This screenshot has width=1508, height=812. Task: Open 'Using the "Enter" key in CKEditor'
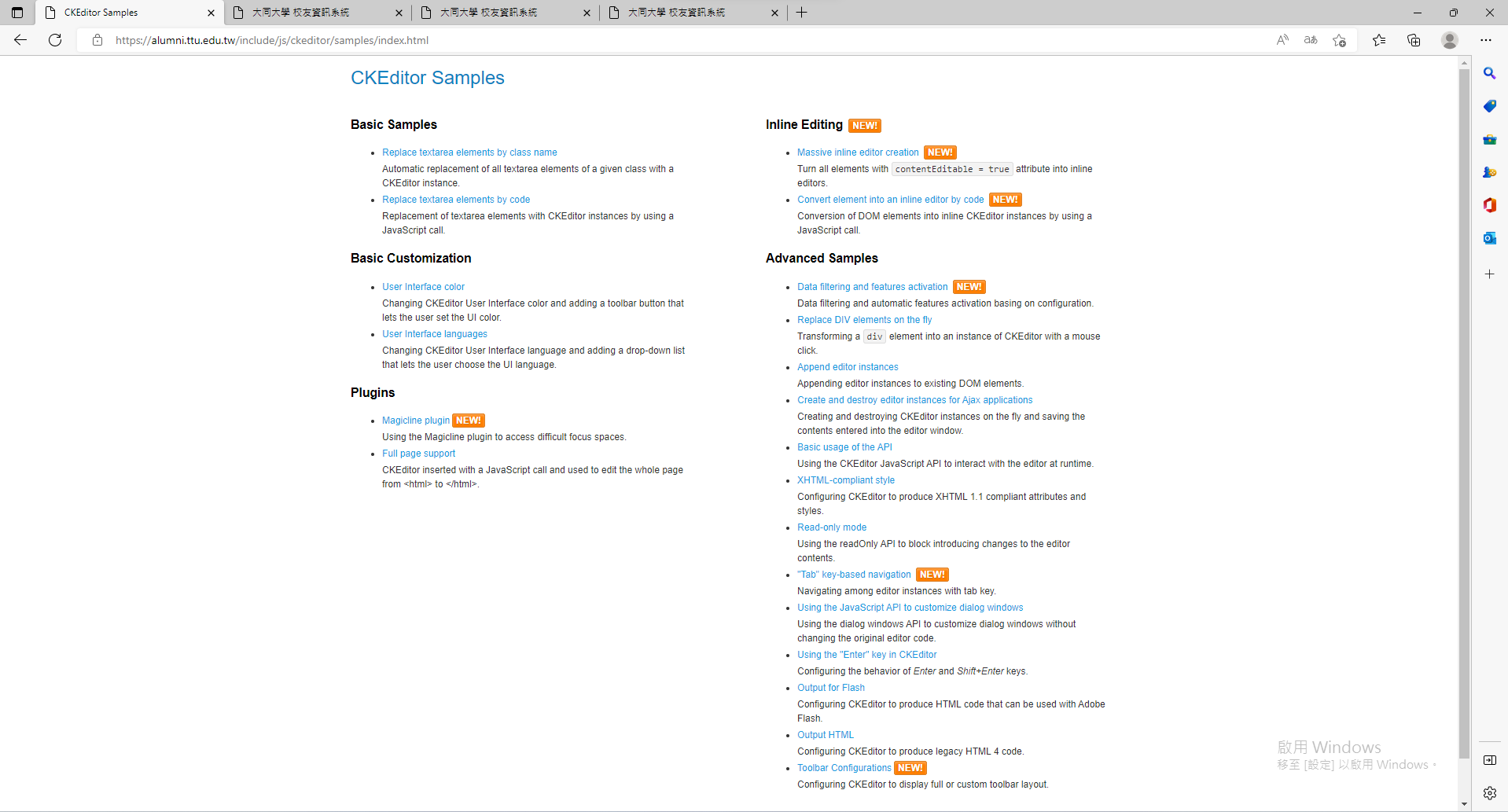point(867,655)
